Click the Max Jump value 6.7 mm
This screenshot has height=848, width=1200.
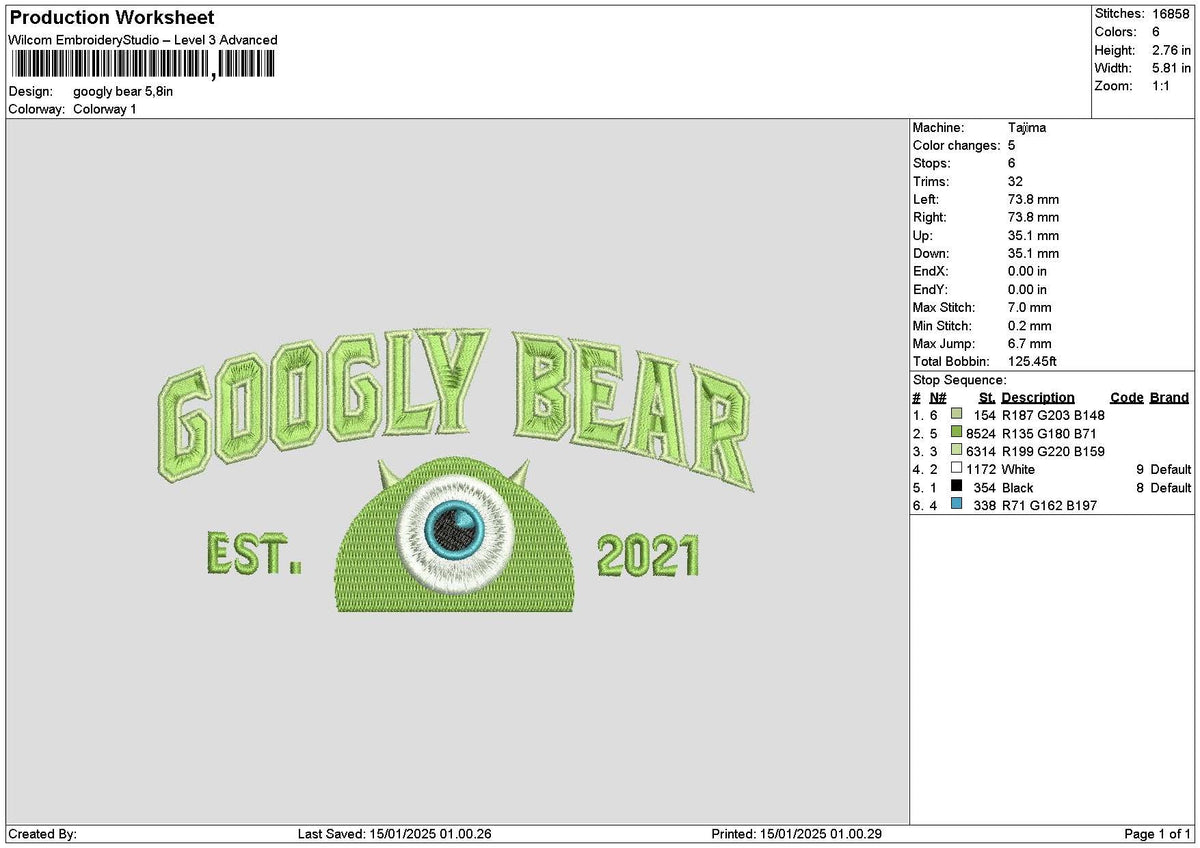point(1030,343)
